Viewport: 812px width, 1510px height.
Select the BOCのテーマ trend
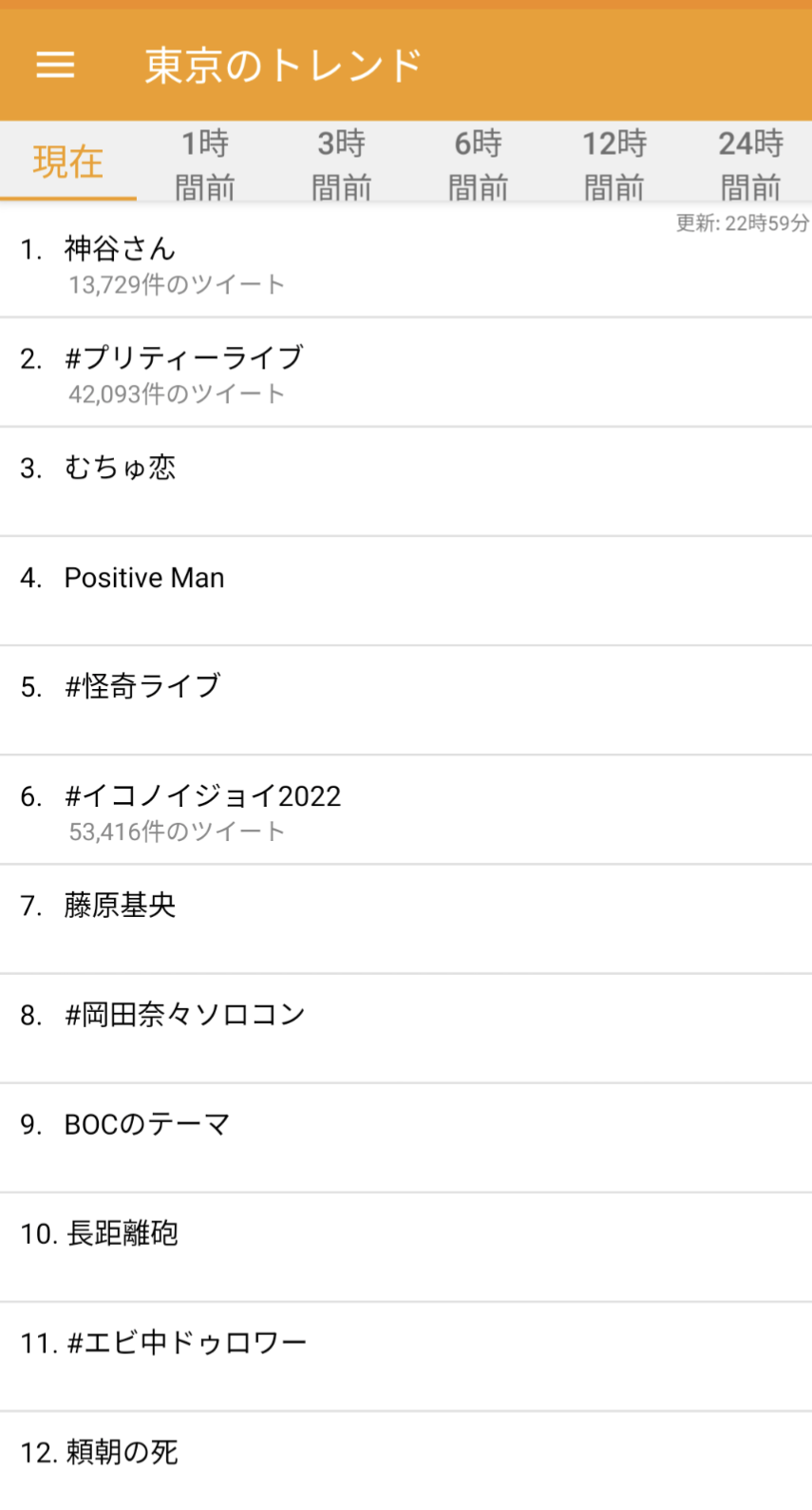pyautogui.click(x=147, y=1124)
